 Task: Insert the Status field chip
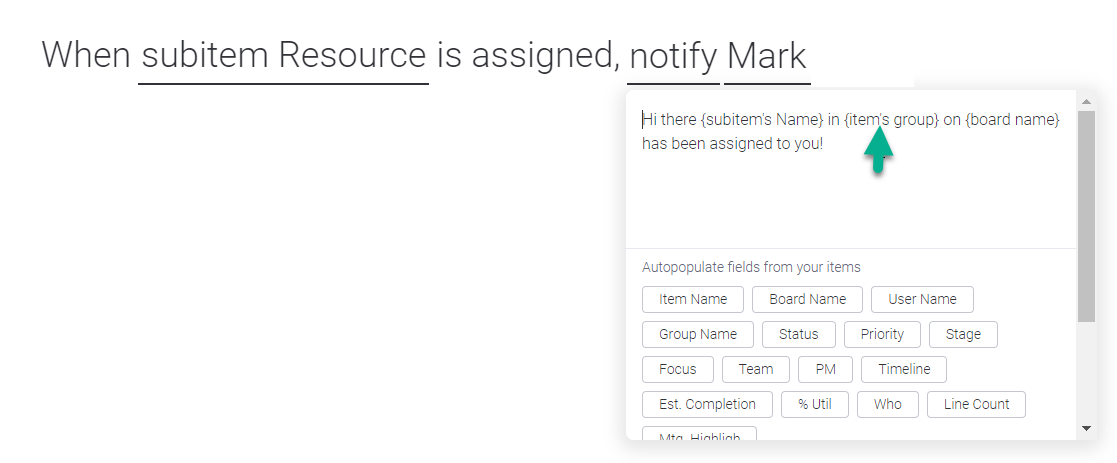pos(798,334)
